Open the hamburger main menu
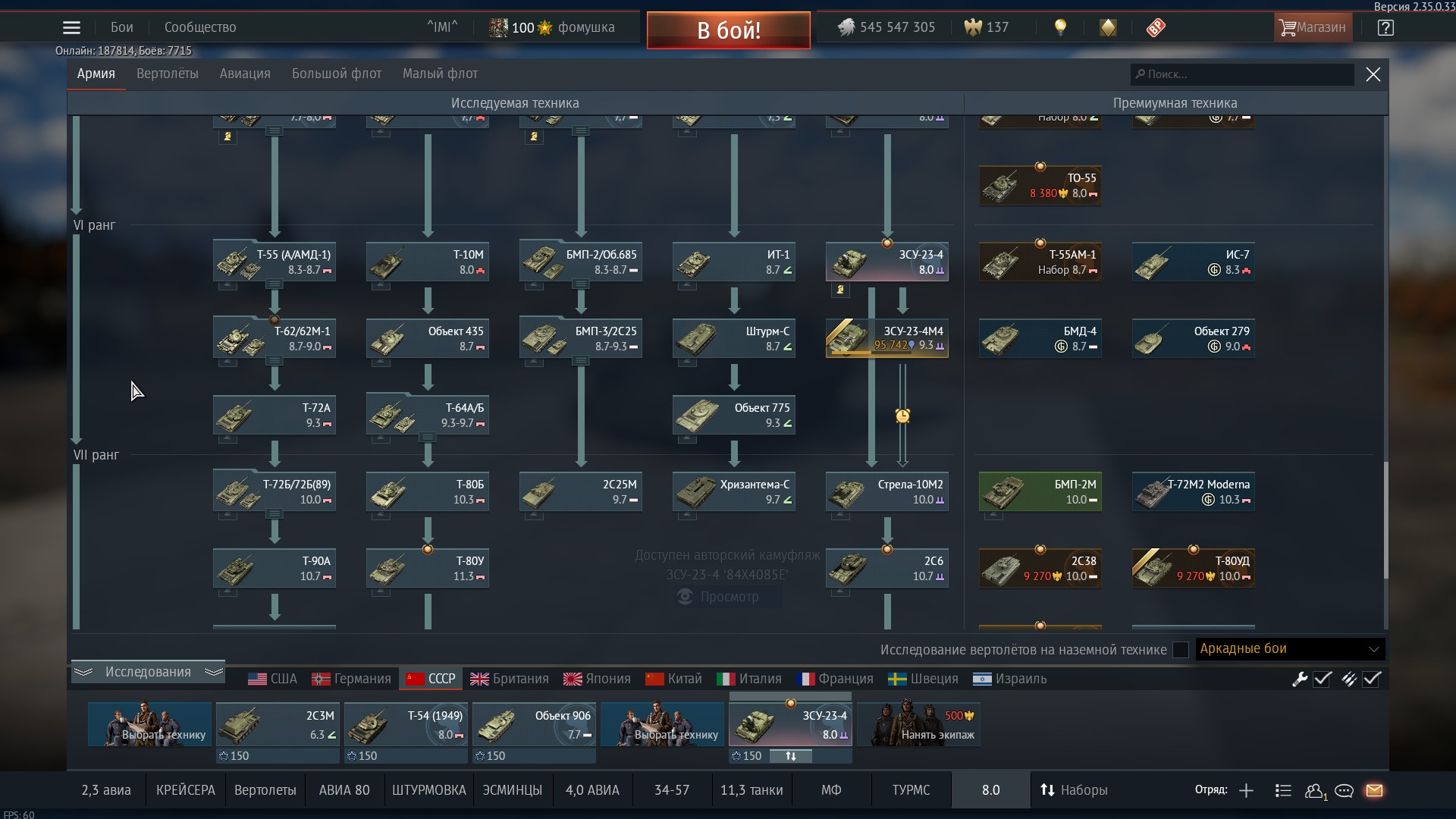The image size is (1456, 819). (71, 27)
